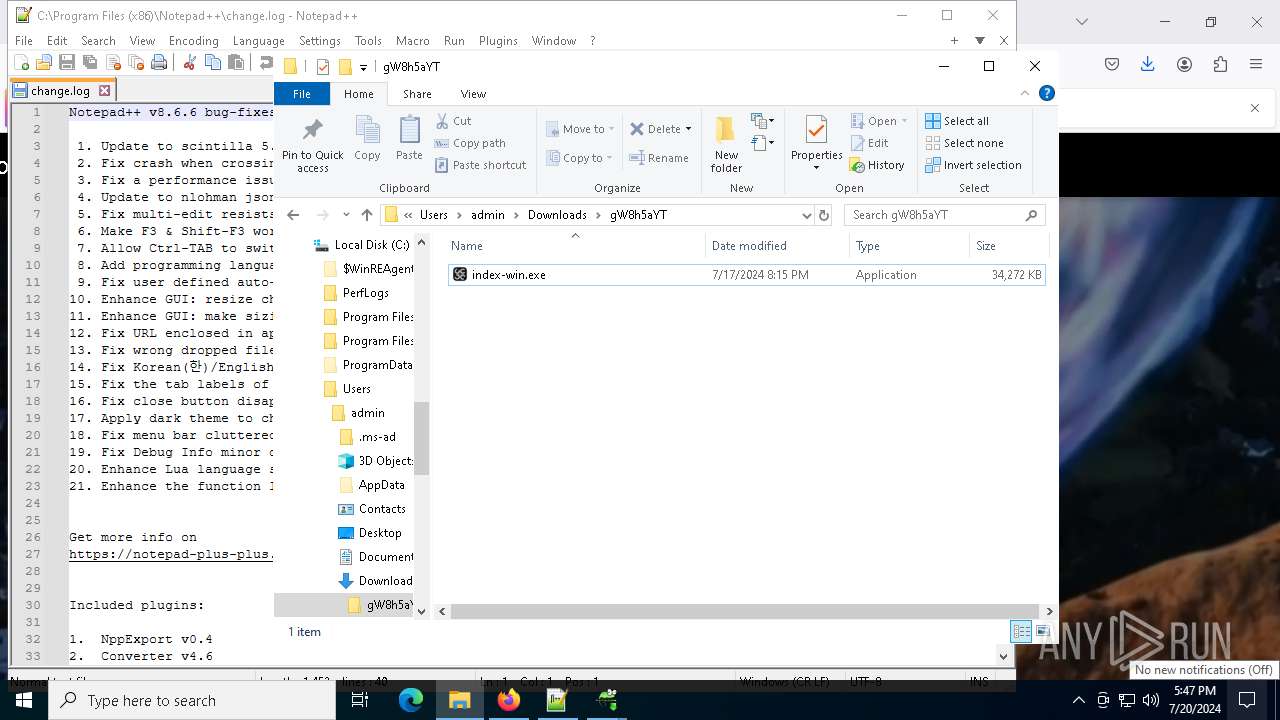Select Contacts in navigation tree
This screenshot has height=720, width=1280.
point(382,509)
